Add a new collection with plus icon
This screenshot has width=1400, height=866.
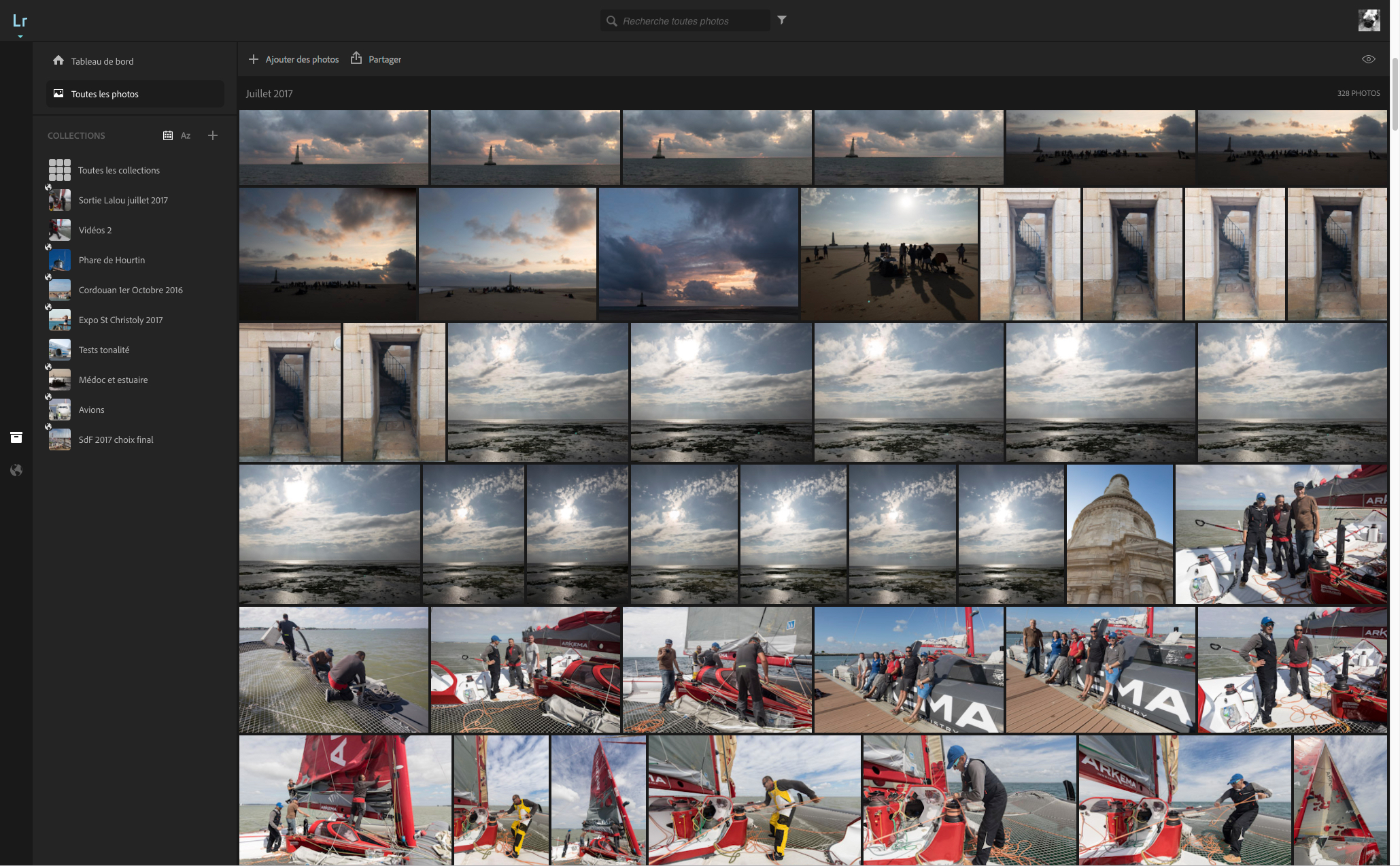click(x=213, y=135)
